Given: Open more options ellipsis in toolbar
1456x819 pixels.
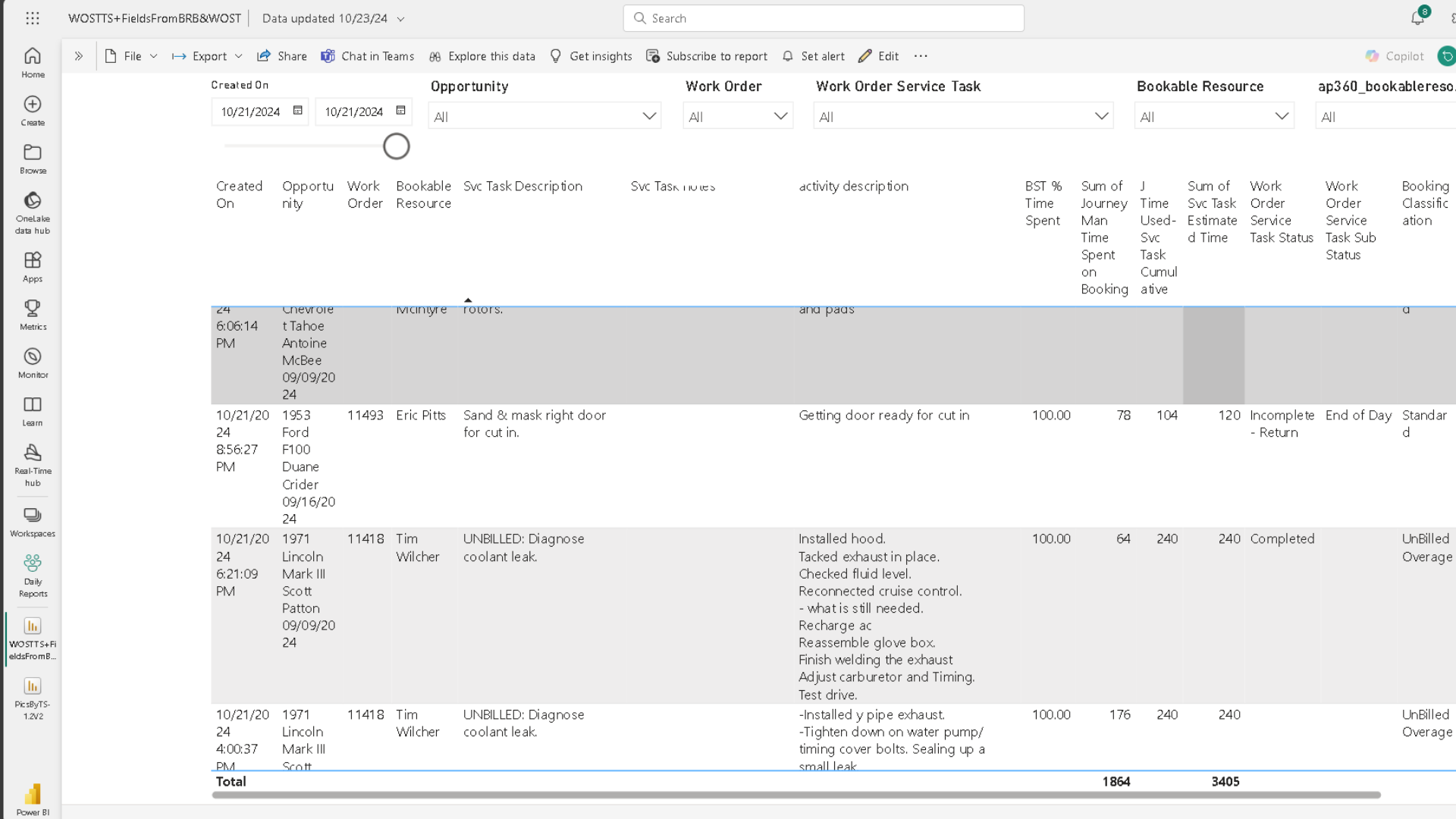Looking at the screenshot, I should (921, 56).
